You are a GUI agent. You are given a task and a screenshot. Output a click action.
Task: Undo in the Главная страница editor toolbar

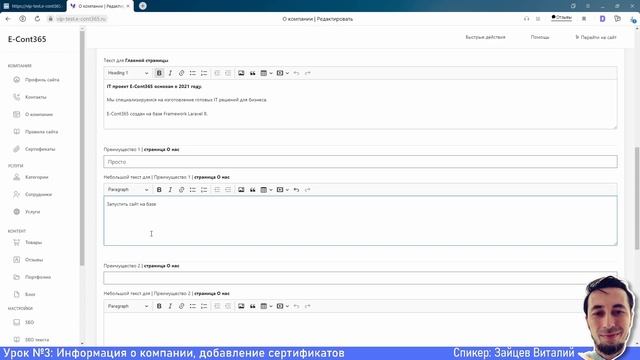[296, 73]
